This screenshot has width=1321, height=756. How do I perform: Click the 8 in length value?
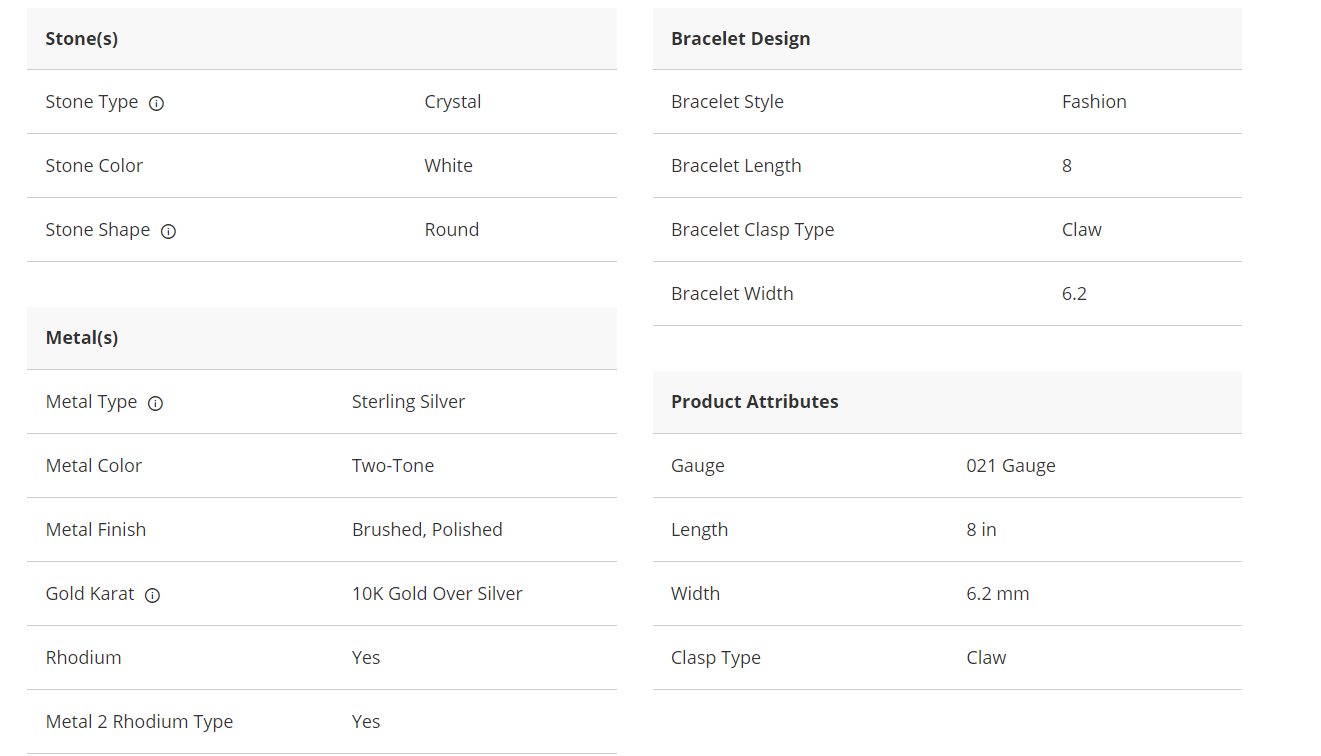[981, 530]
